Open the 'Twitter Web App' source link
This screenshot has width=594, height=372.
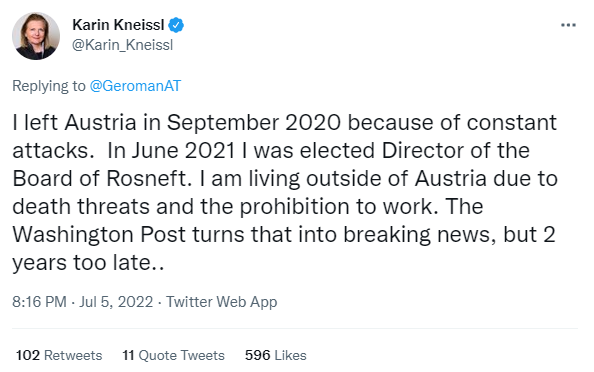[222, 302]
